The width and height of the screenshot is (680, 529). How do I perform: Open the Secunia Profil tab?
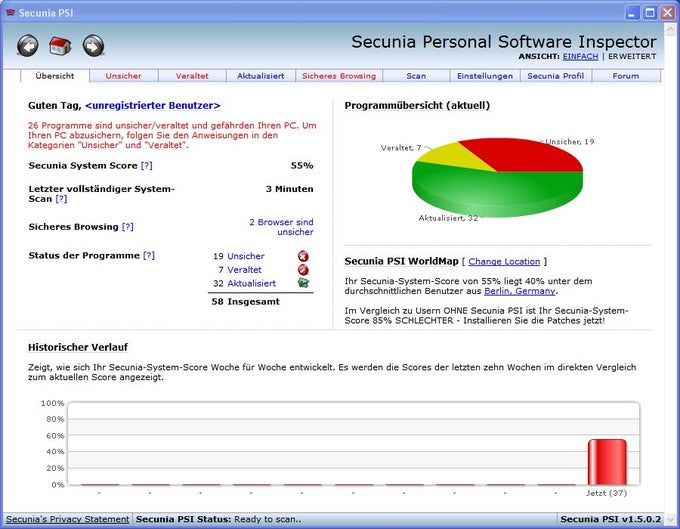point(556,76)
